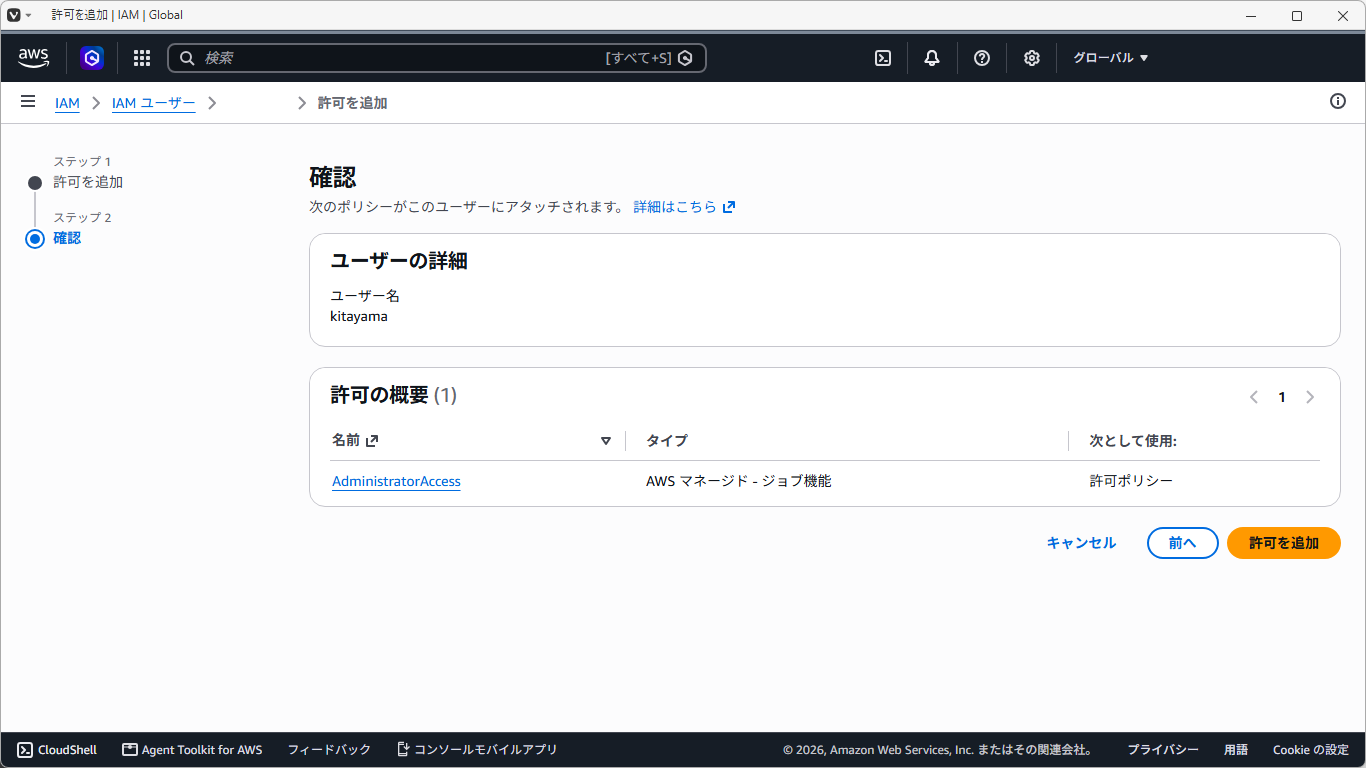Select step 2 確認 in wizard
This screenshot has width=1366, height=768.
(67, 238)
